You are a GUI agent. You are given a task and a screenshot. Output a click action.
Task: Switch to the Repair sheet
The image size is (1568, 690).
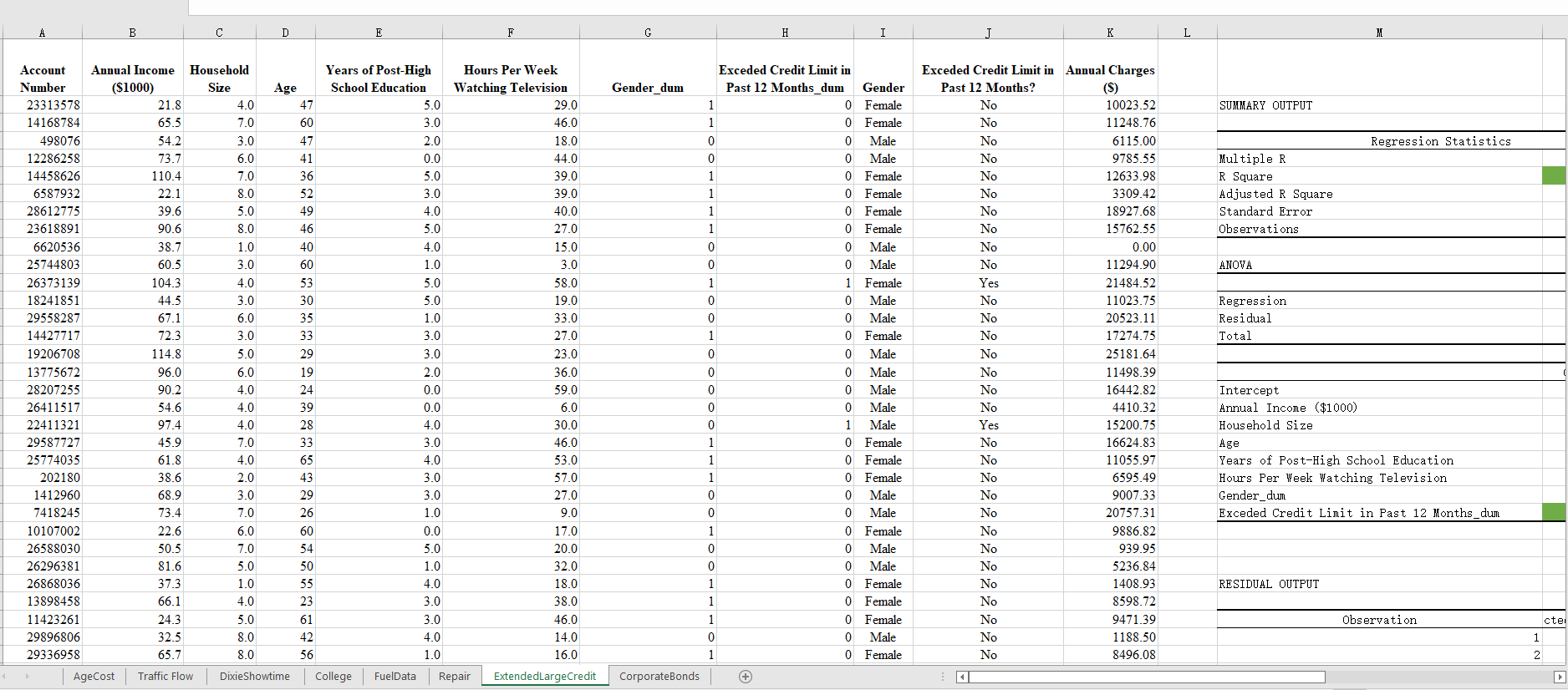455,677
